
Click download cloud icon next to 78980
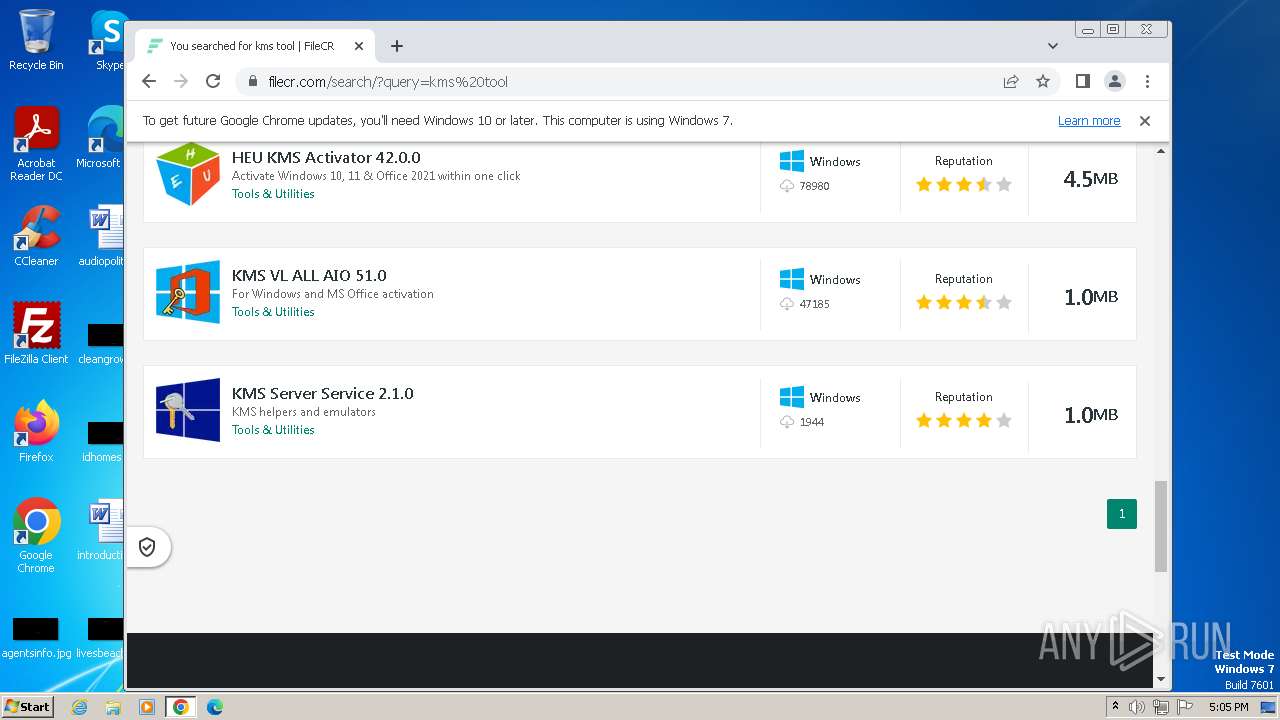pos(787,186)
